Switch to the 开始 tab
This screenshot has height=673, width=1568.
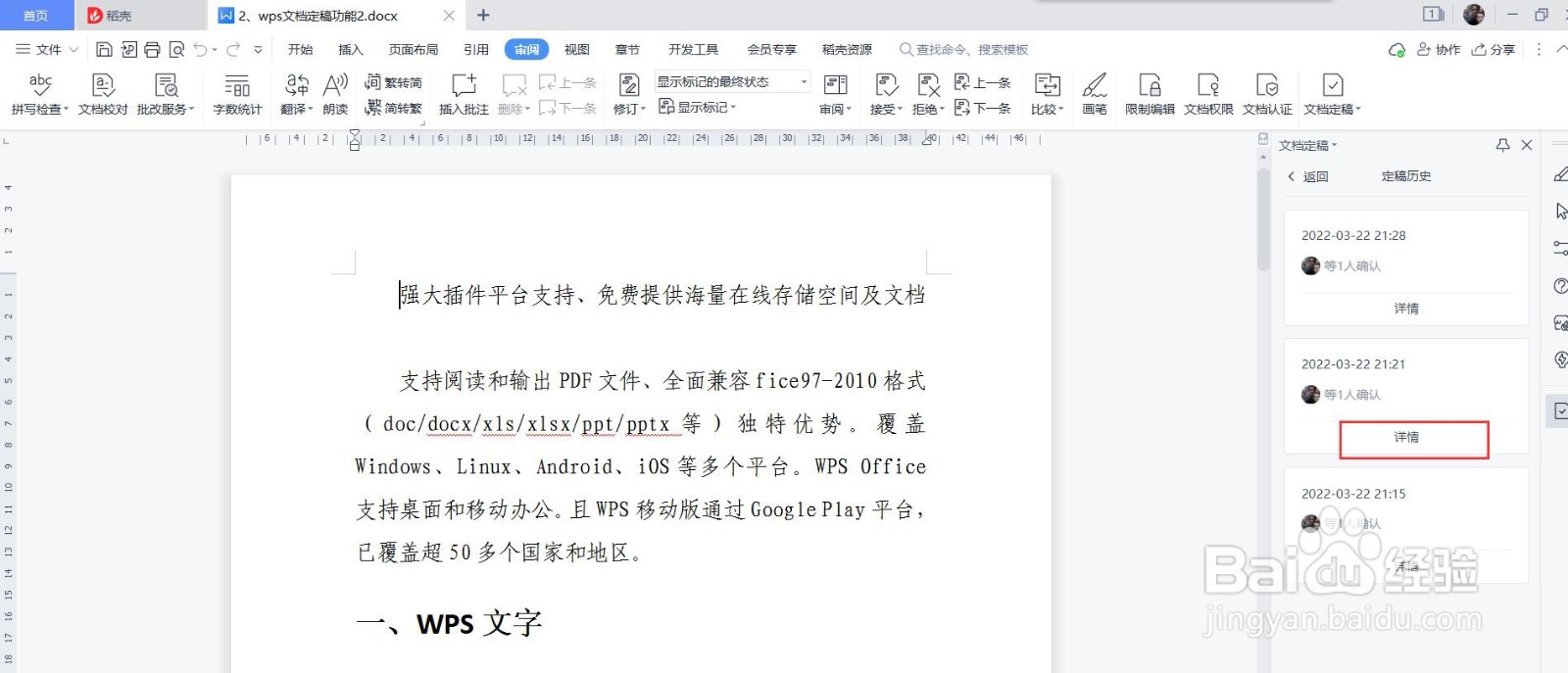(x=300, y=49)
